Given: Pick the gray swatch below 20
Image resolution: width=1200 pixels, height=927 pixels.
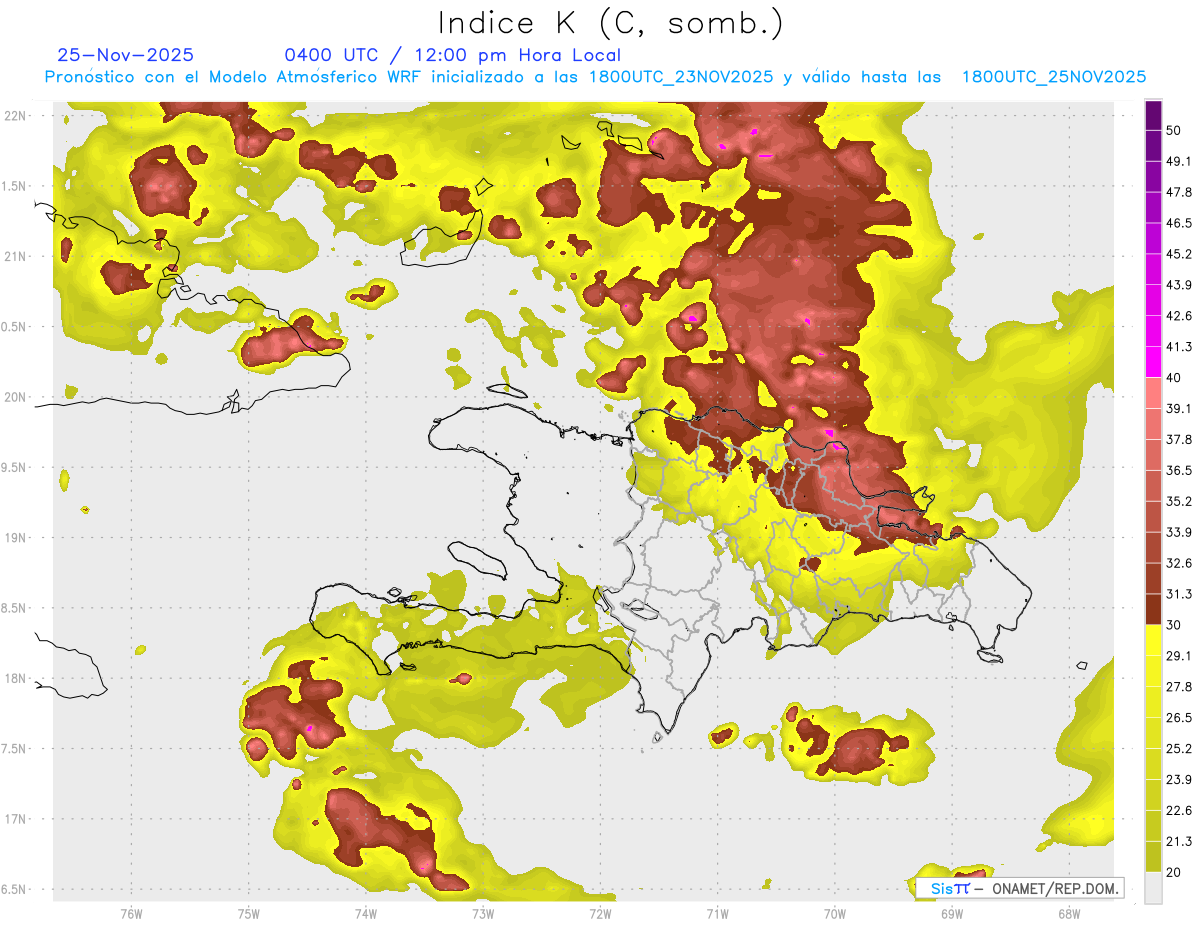Looking at the screenshot, I should point(1153,887).
